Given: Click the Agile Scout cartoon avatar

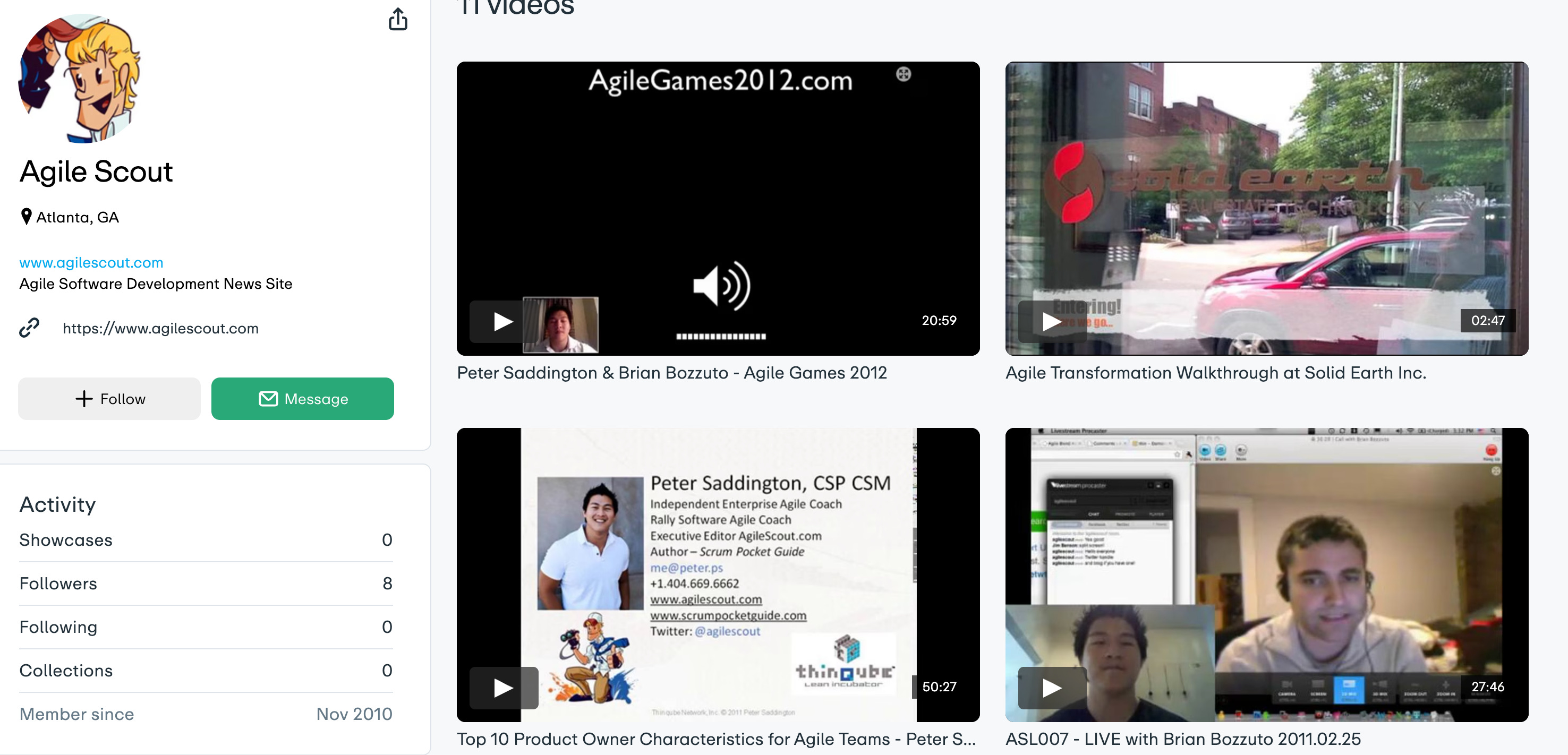Looking at the screenshot, I should click(x=80, y=79).
